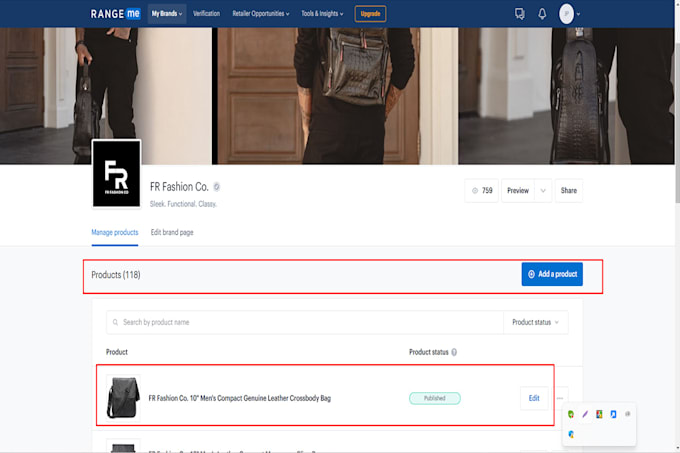Viewport: 680px width, 453px height.
Task: Click the Share button
Action: point(569,191)
